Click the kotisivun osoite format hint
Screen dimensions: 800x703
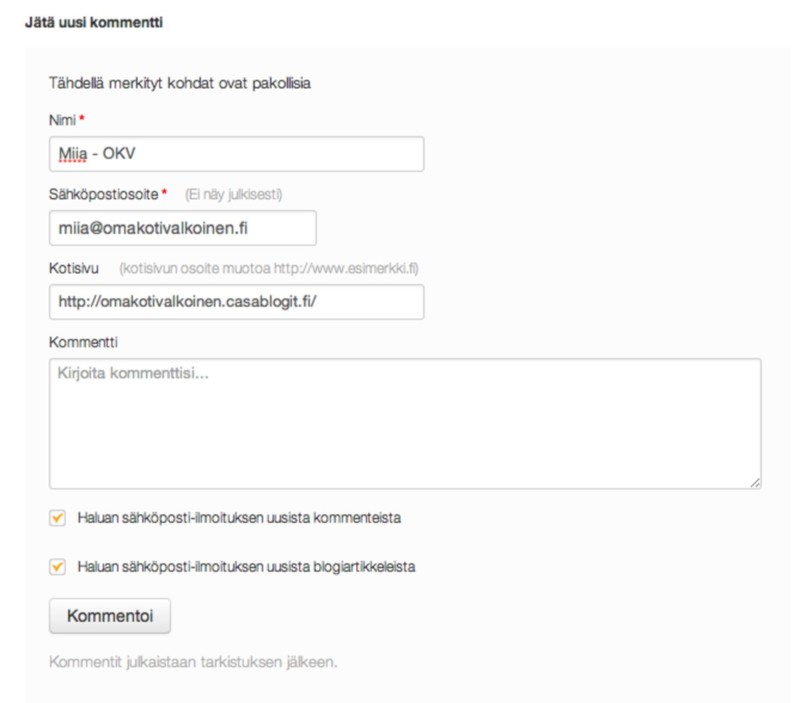269,268
